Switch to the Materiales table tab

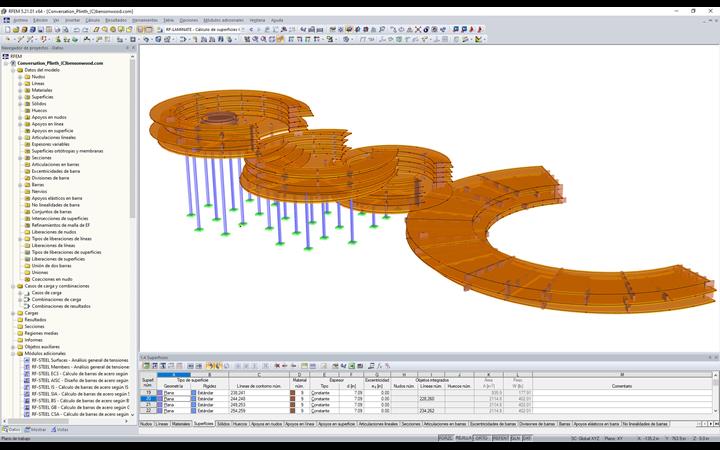(x=181, y=424)
